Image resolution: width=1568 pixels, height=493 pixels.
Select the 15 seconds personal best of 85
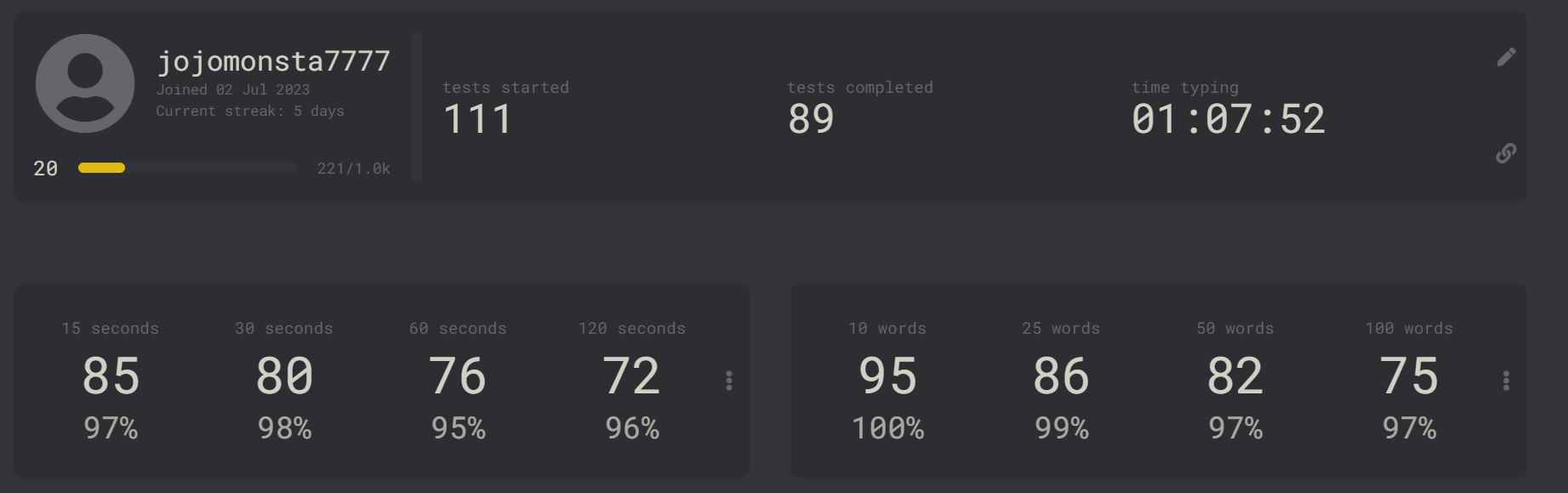point(111,376)
